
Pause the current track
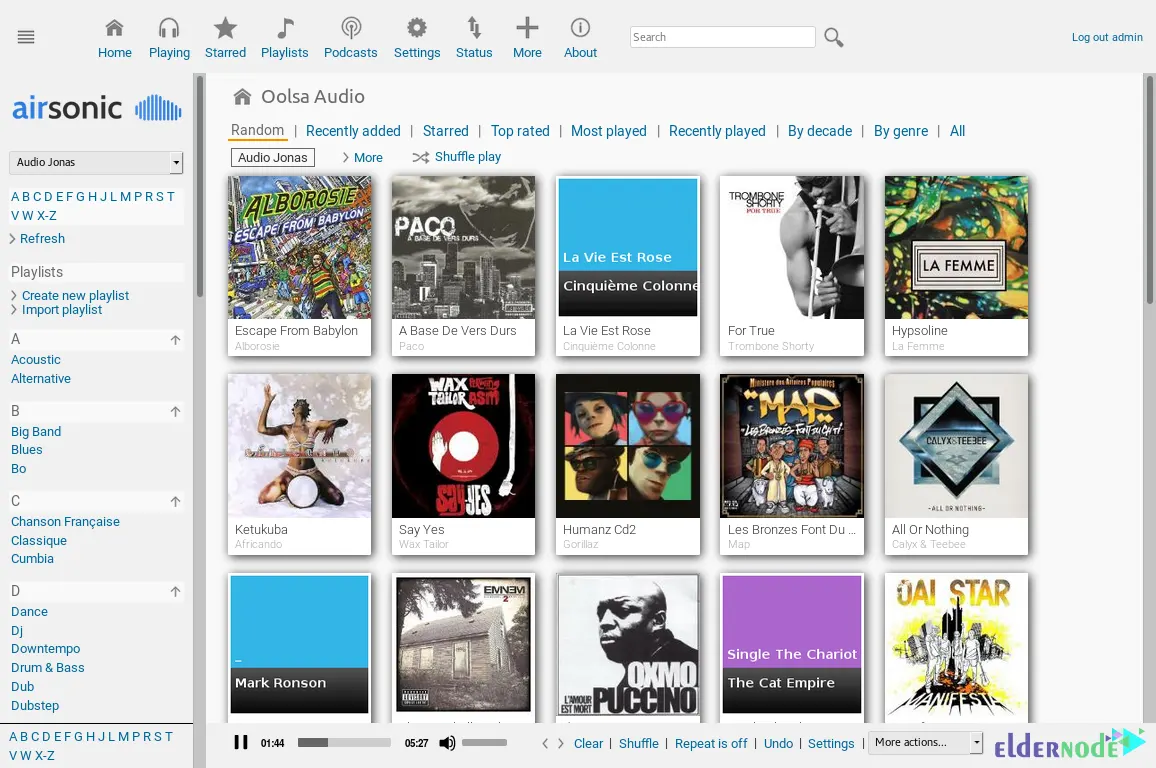pyautogui.click(x=241, y=742)
